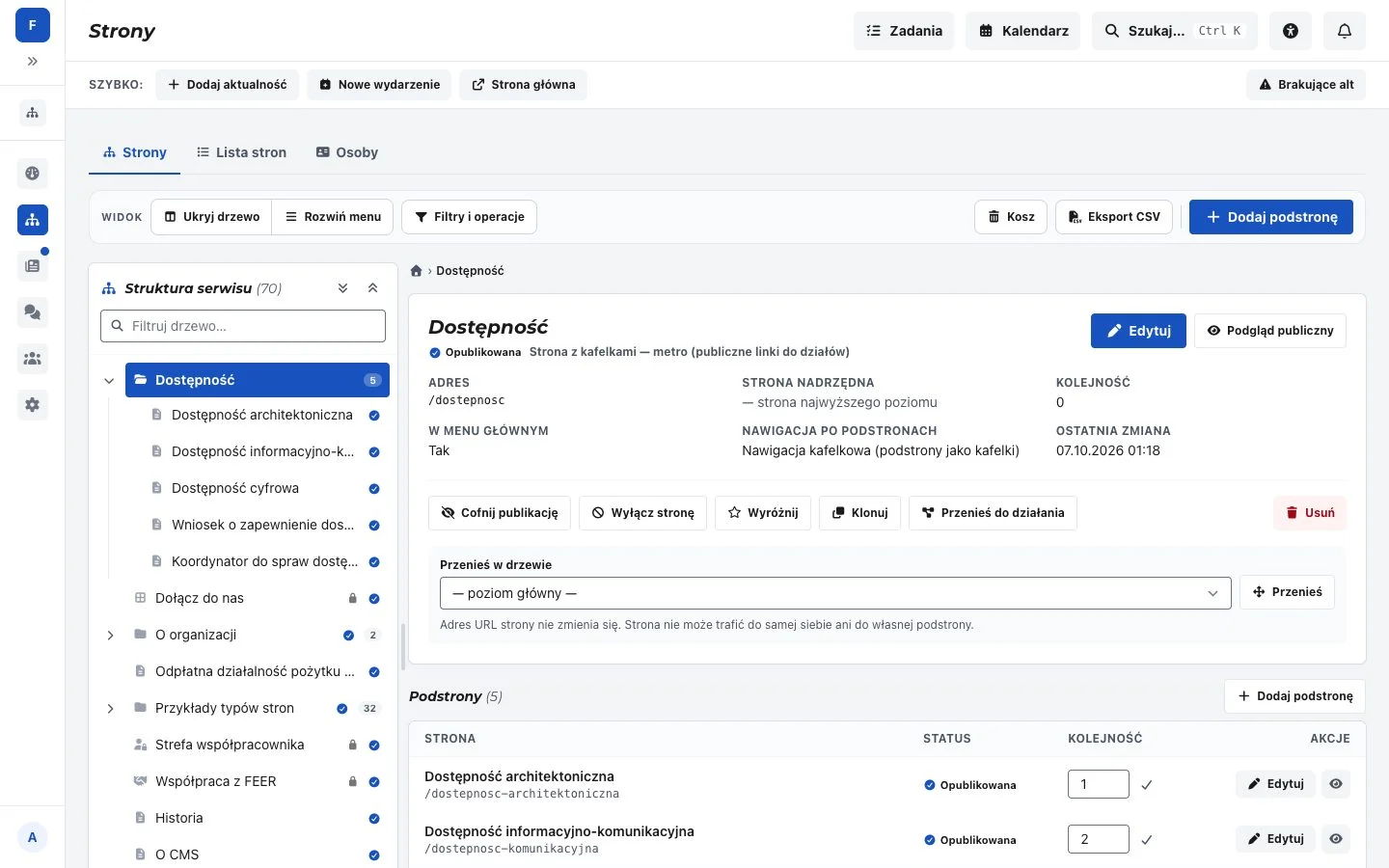Open the users group sidebar icon

pos(32,359)
